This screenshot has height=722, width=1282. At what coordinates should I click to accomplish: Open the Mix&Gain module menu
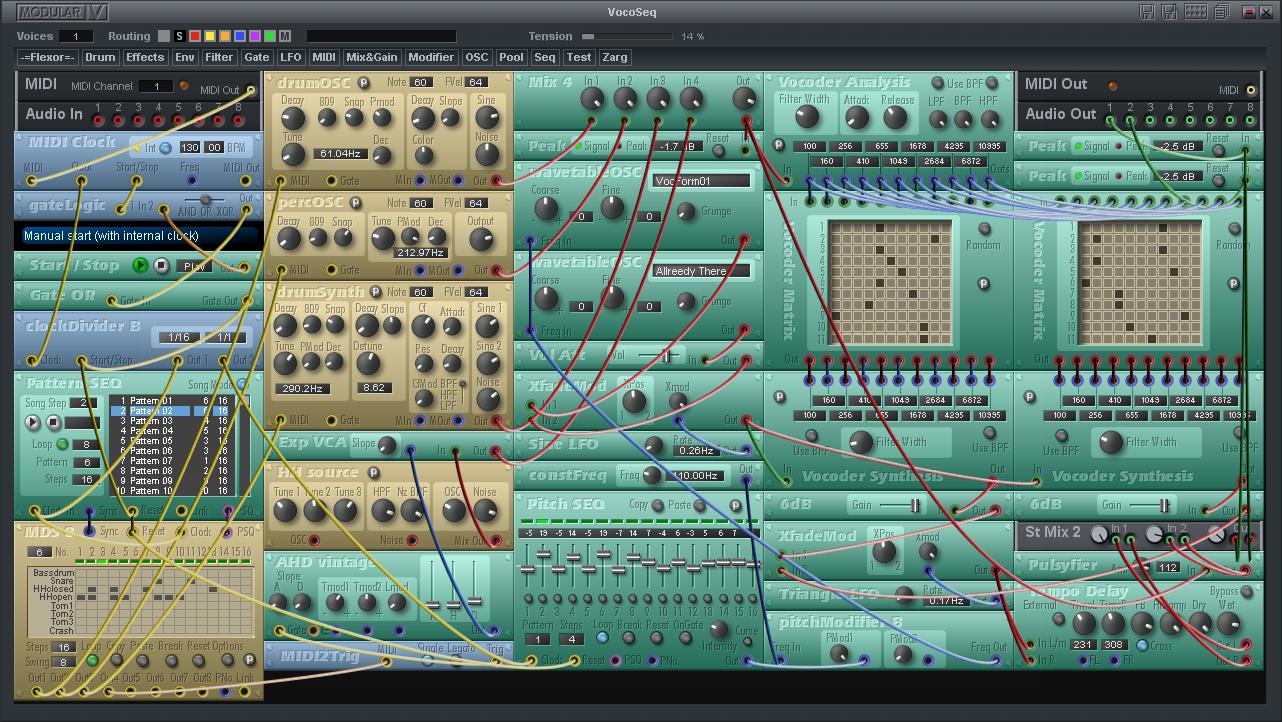point(372,58)
